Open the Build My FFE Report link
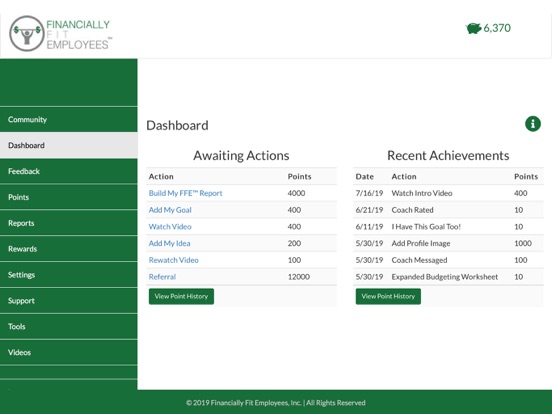The width and height of the screenshot is (552, 414). (185, 193)
